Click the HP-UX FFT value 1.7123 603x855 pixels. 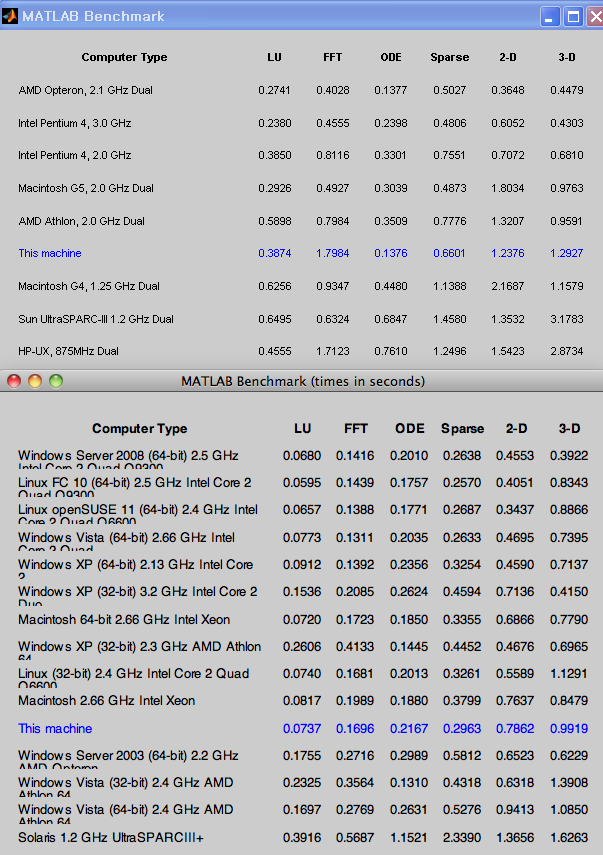point(333,351)
